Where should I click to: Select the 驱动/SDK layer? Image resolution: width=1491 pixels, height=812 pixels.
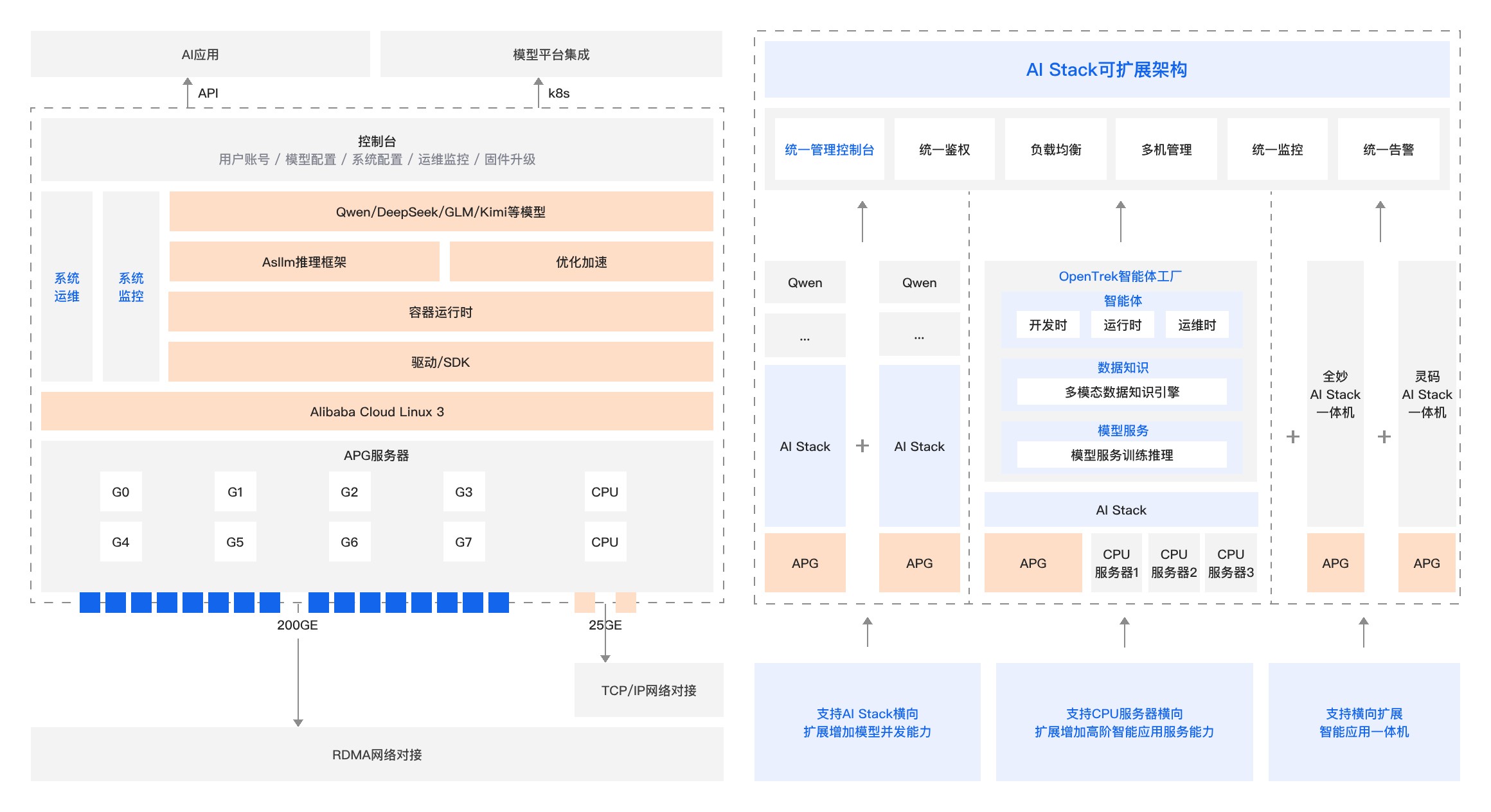[x=441, y=362]
